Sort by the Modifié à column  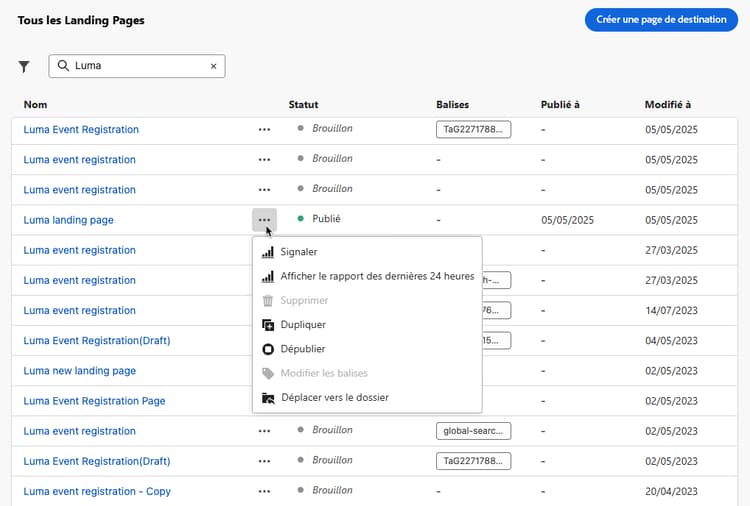(668, 104)
